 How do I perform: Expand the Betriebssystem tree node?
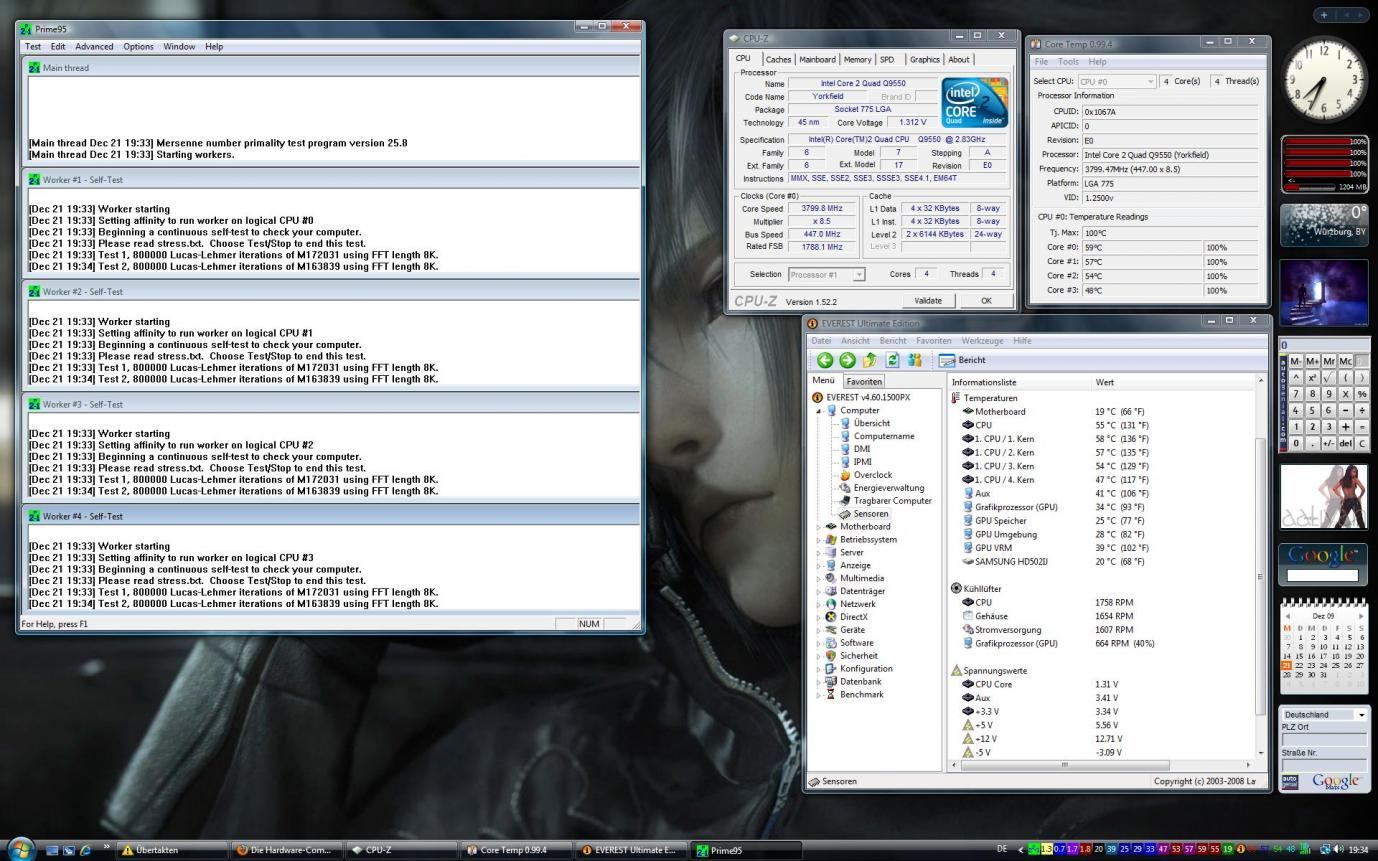click(x=819, y=540)
